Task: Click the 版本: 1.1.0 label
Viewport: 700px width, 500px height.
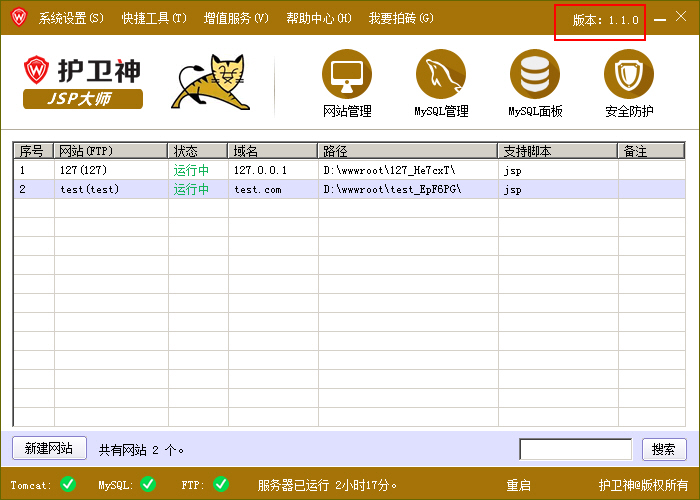Action: point(605,20)
